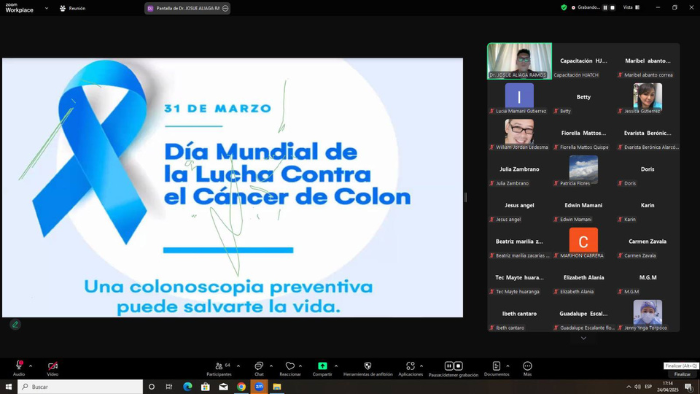Open the Vista layout menu
700x395 pixels.
[x=632, y=8]
